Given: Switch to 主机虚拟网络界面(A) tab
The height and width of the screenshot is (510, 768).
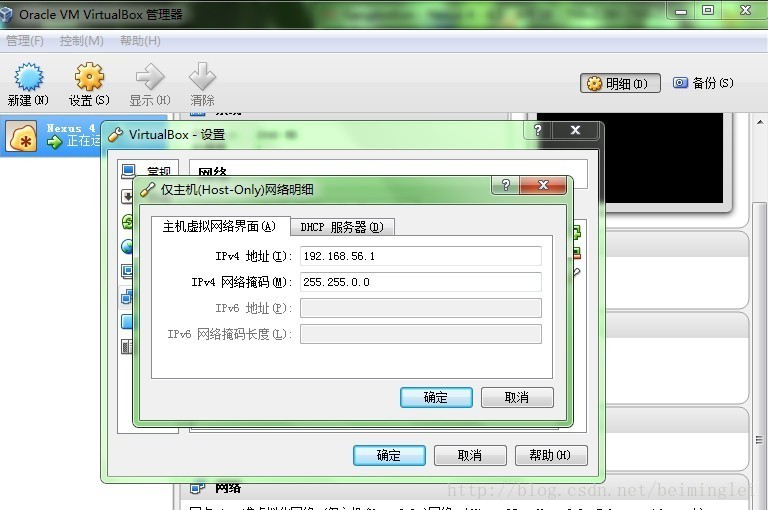Looking at the screenshot, I should [220, 226].
